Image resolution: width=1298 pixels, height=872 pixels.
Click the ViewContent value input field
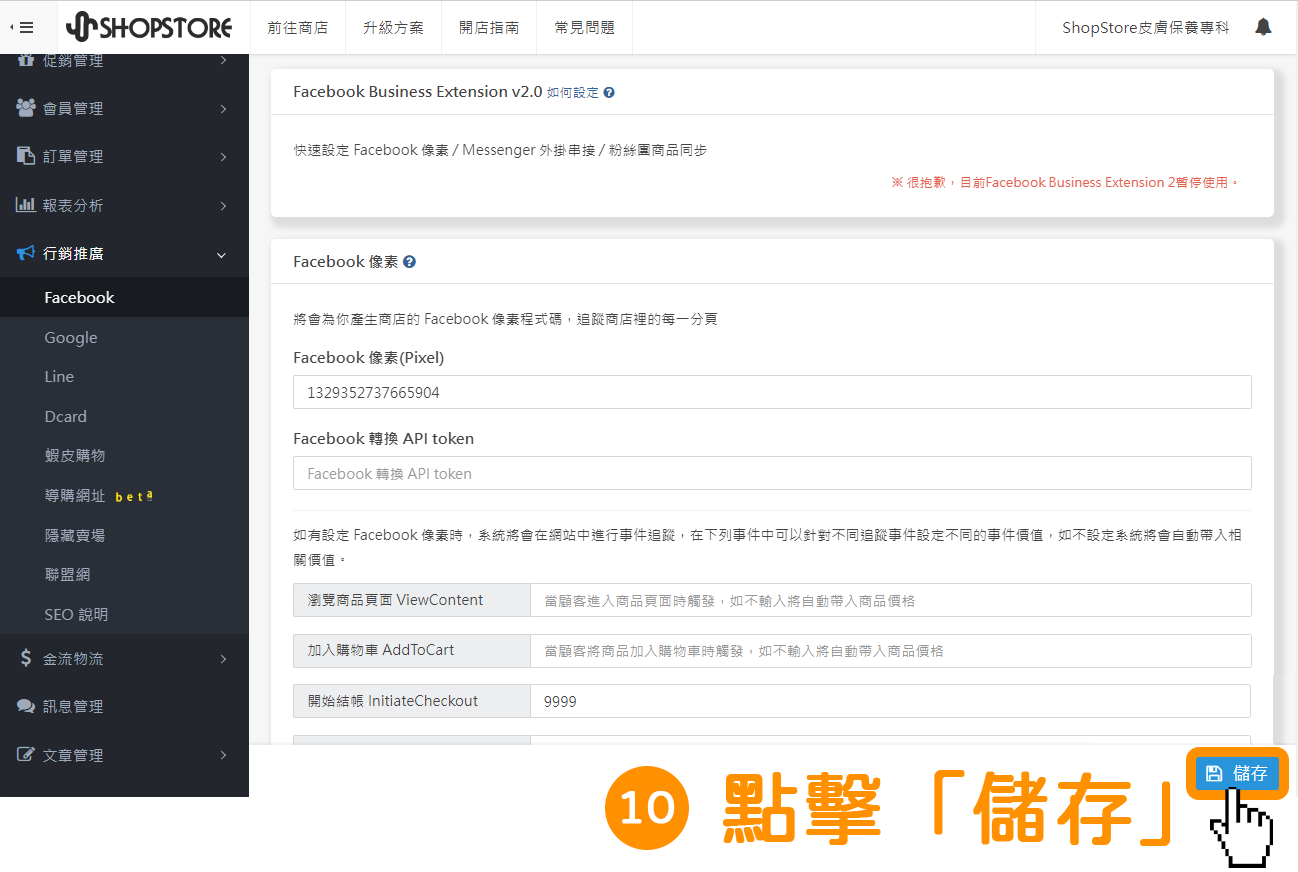pyautogui.click(x=891, y=600)
